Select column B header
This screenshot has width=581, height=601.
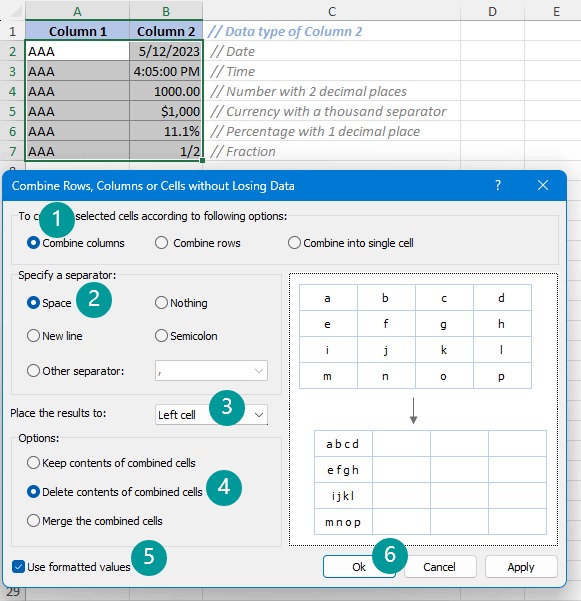(166, 11)
